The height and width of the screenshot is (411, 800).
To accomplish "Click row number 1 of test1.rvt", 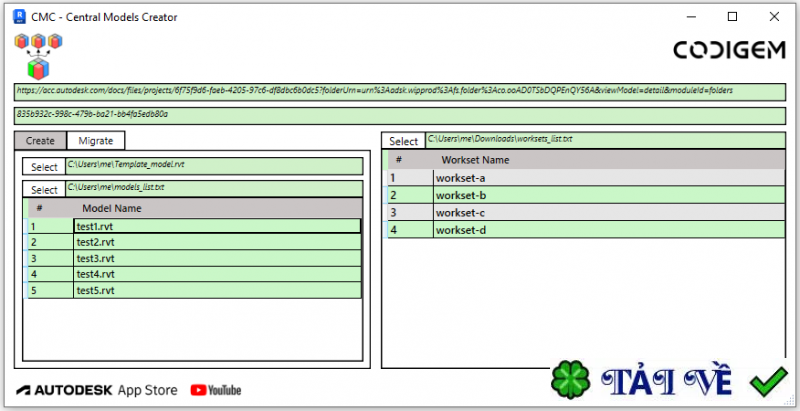I will [51, 226].
